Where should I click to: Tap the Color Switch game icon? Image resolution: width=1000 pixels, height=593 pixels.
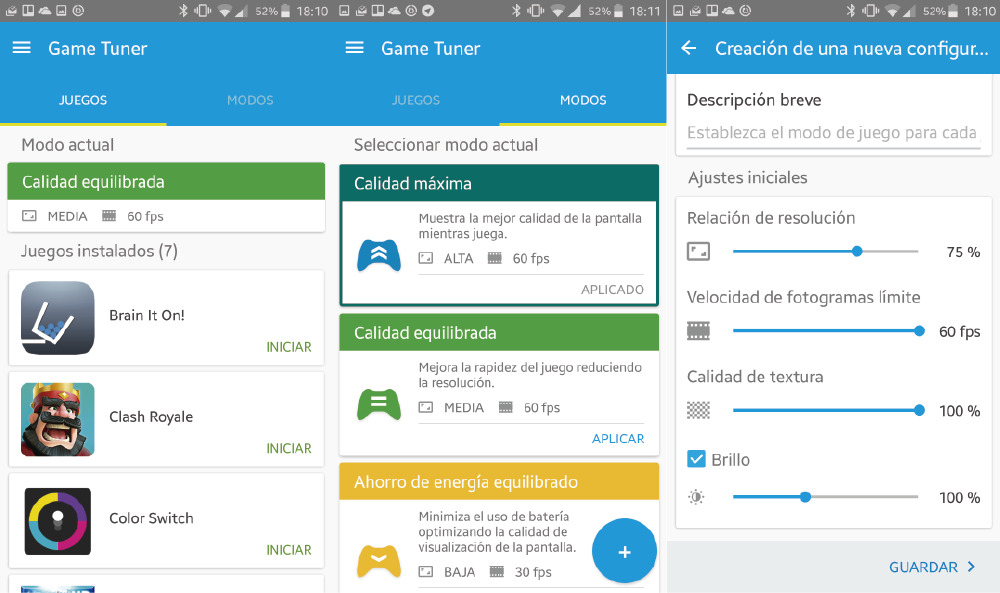tap(58, 520)
